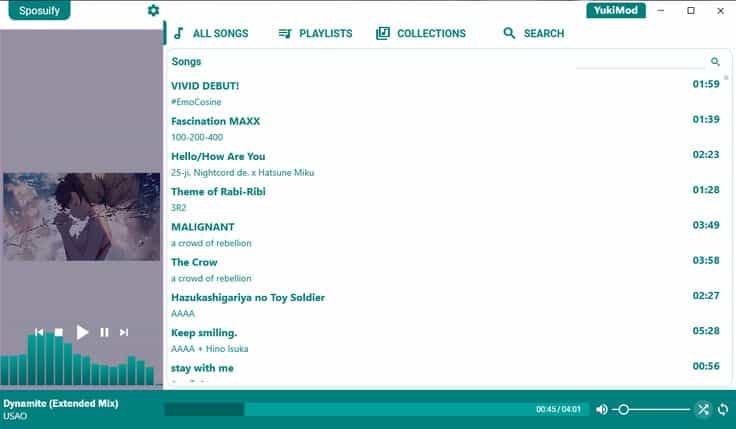The width and height of the screenshot is (736, 429).
Task: Toggle repeat mode
Action: click(723, 409)
